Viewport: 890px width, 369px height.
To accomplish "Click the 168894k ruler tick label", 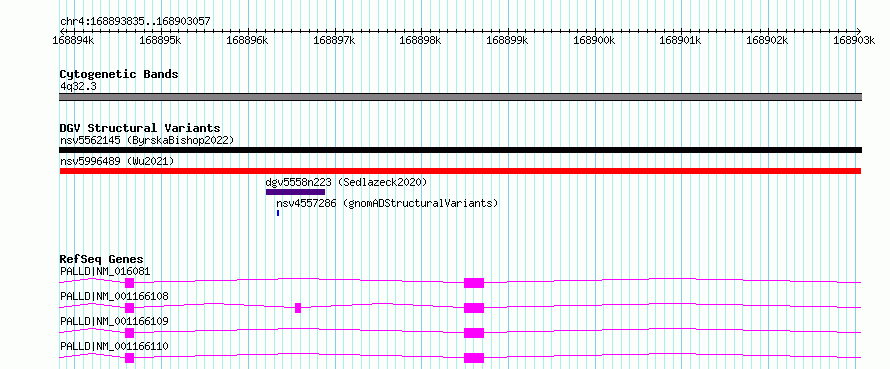I will (x=73, y=40).
